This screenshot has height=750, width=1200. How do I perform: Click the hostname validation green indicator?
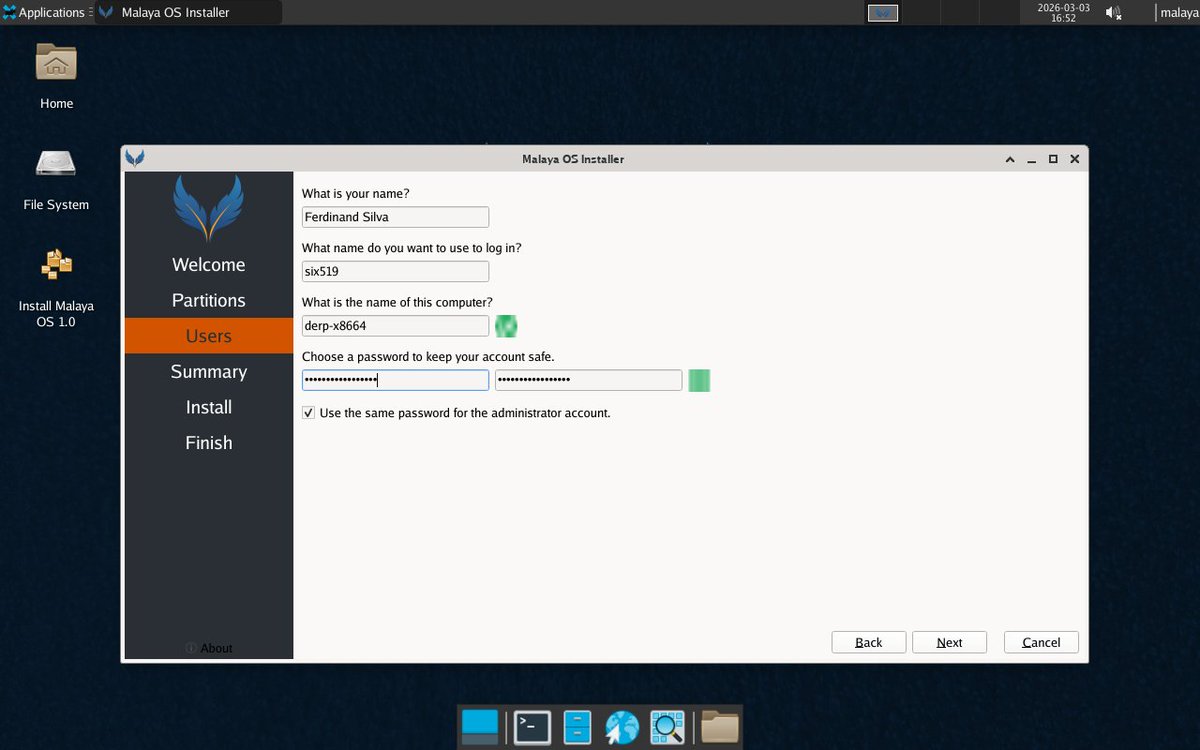point(506,326)
